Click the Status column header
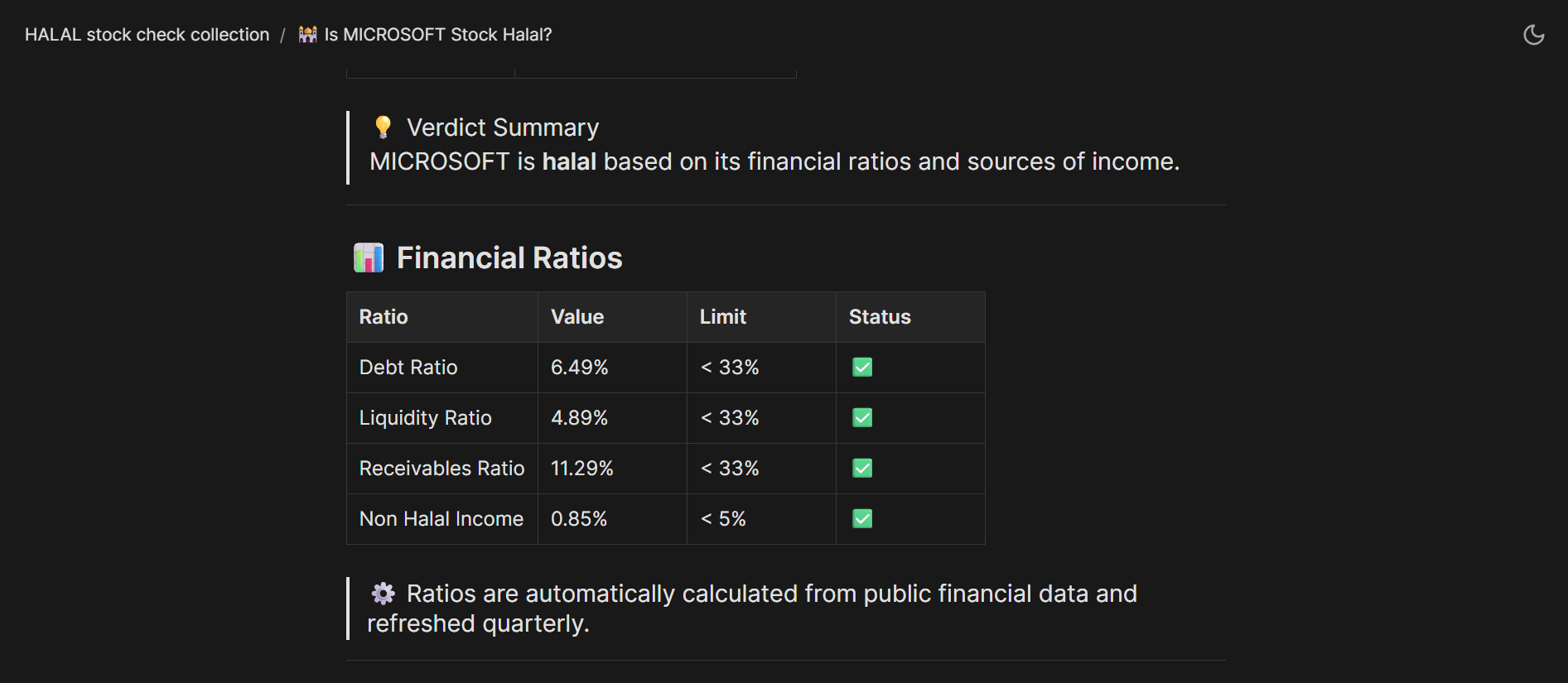1568x683 pixels. coord(879,317)
